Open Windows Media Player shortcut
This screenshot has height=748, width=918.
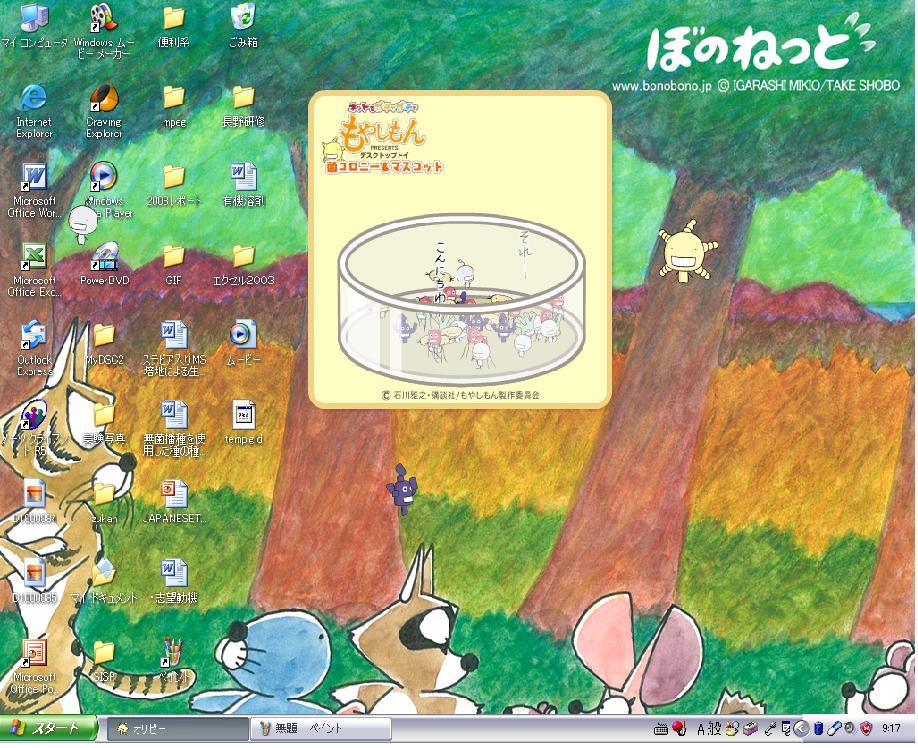pyautogui.click(x=104, y=191)
